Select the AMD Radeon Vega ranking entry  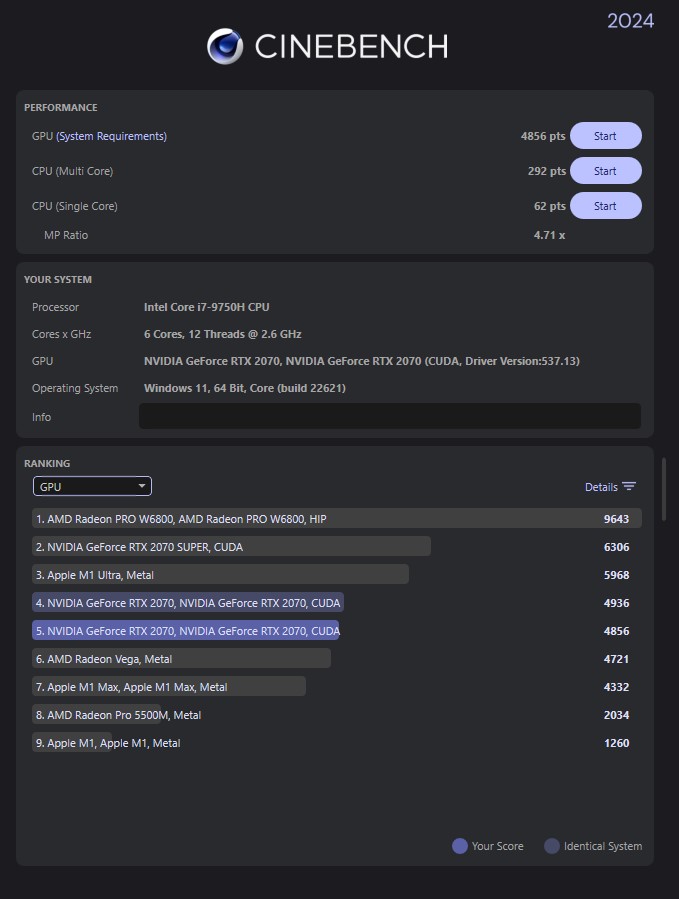pyautogui.click(x=337, y=659)
